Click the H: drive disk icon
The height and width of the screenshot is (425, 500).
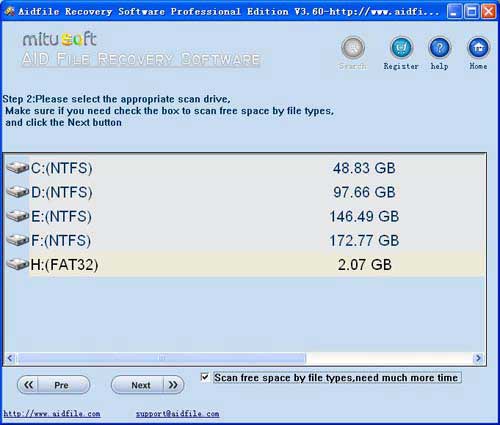(x=18, y=264)
